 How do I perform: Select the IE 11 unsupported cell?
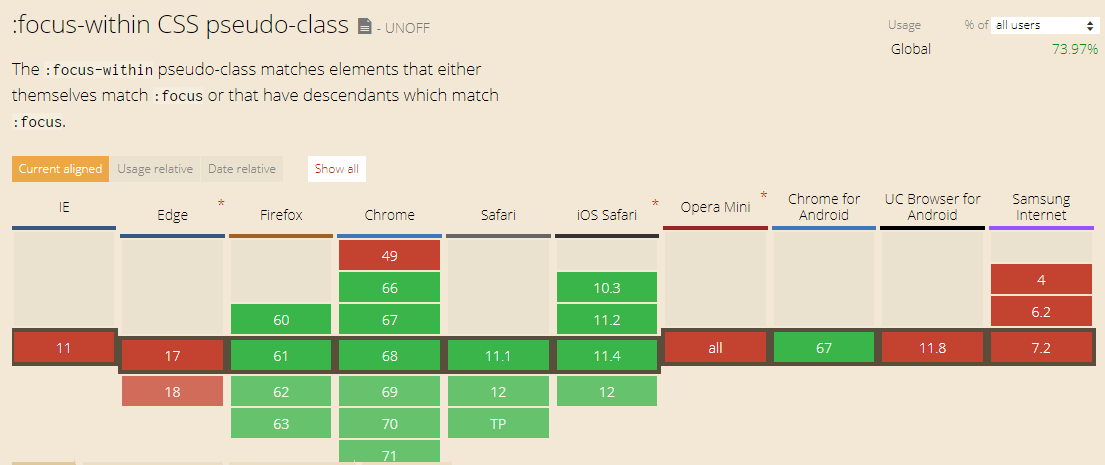[x=64, y=347]
